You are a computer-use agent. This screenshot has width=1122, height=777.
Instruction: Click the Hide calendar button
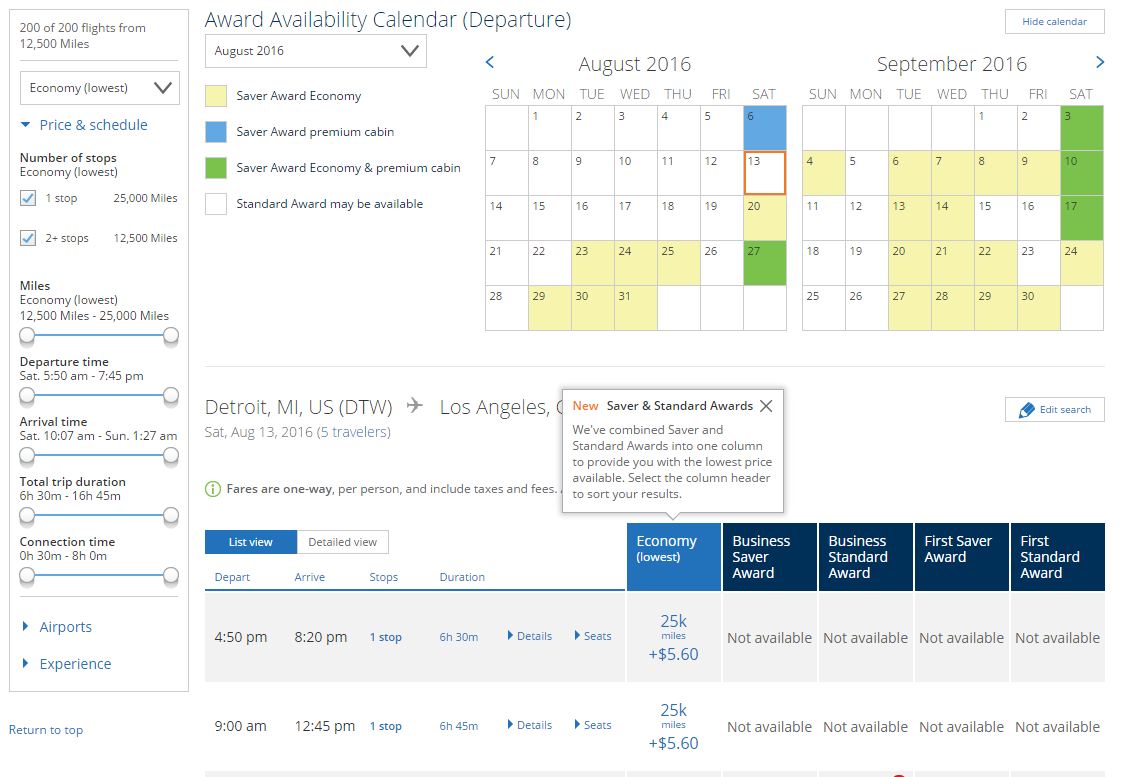[x=1054, y=22]
